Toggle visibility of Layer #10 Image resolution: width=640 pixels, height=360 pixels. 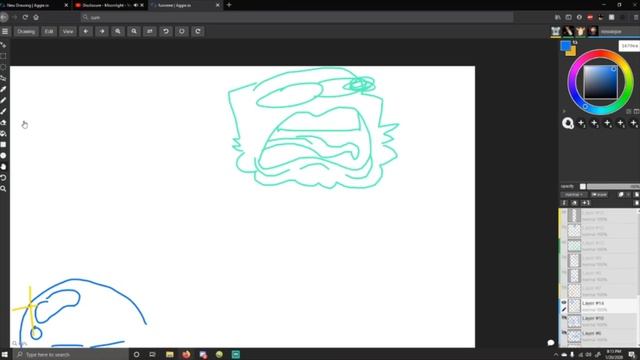pos(564,318)
